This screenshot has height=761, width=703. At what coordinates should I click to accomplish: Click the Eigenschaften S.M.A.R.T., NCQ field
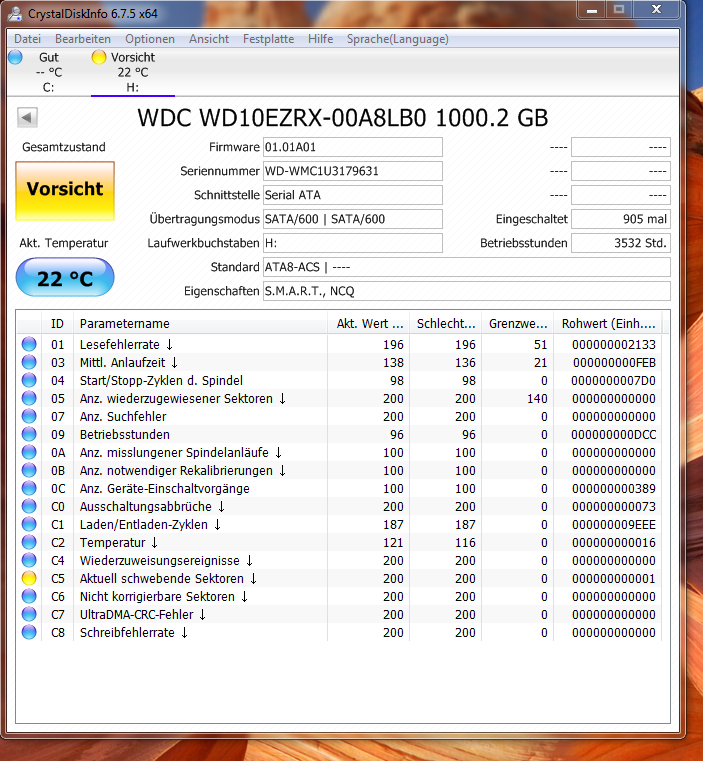467,291
